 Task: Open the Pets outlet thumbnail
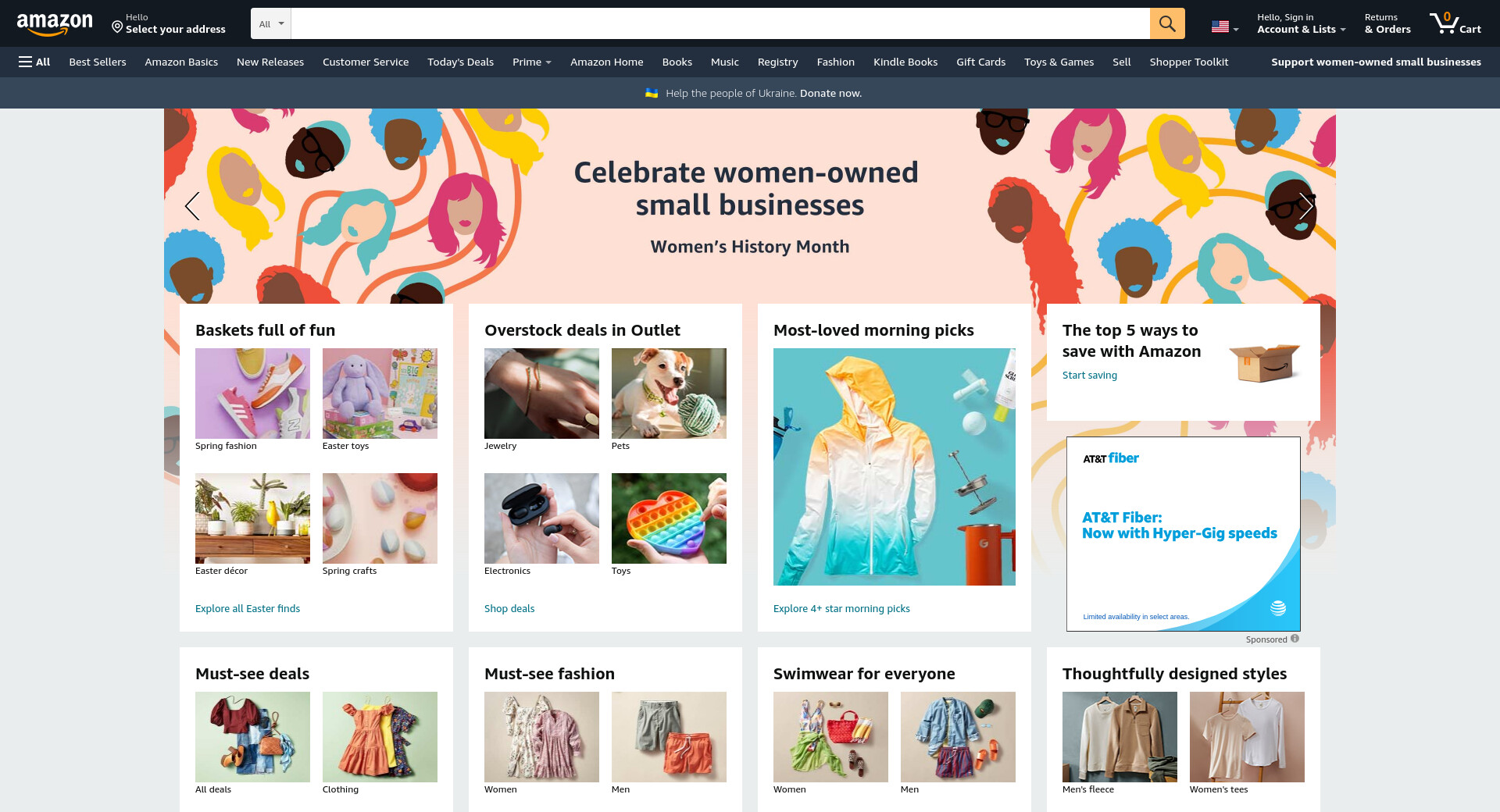pyautogui.click(x=669, y=394)
